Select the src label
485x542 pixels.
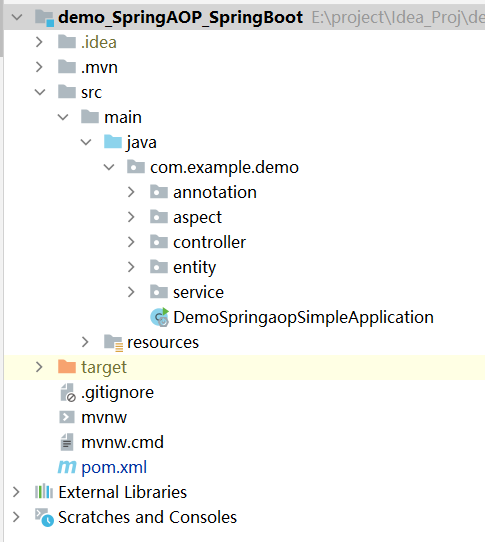tap(92, 93)
